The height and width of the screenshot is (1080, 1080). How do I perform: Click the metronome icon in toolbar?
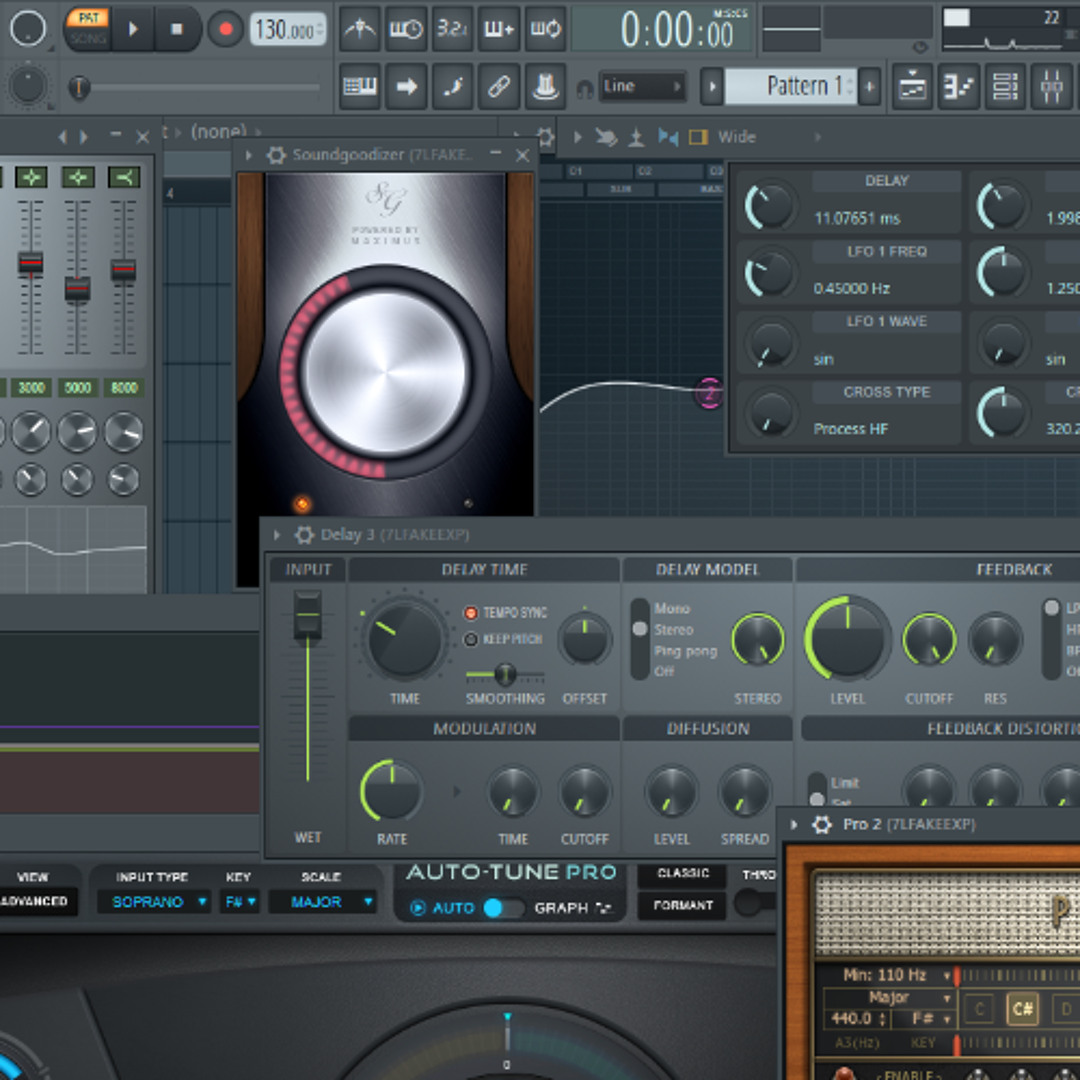360,29
